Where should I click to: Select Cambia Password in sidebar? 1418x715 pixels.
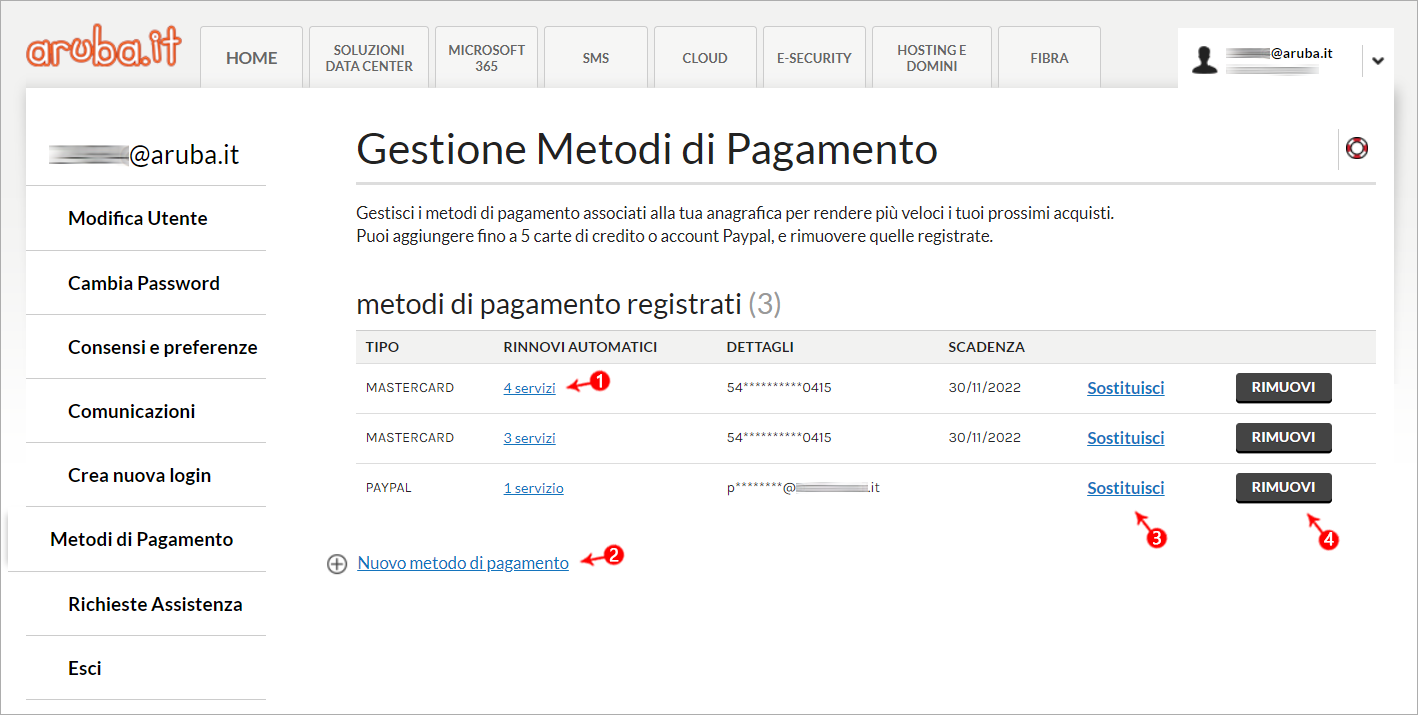coord(146,283)
